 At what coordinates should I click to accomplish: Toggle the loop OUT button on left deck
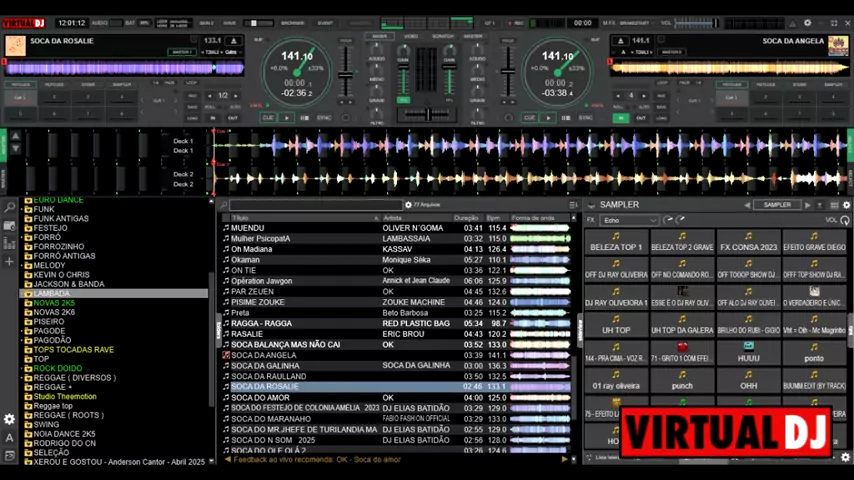pos(233,118)
